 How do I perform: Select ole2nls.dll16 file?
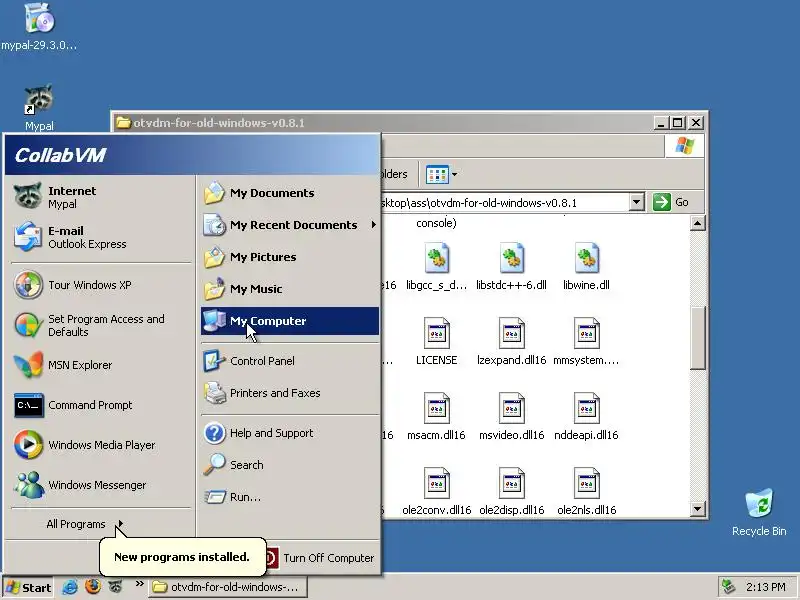(586, 492)
